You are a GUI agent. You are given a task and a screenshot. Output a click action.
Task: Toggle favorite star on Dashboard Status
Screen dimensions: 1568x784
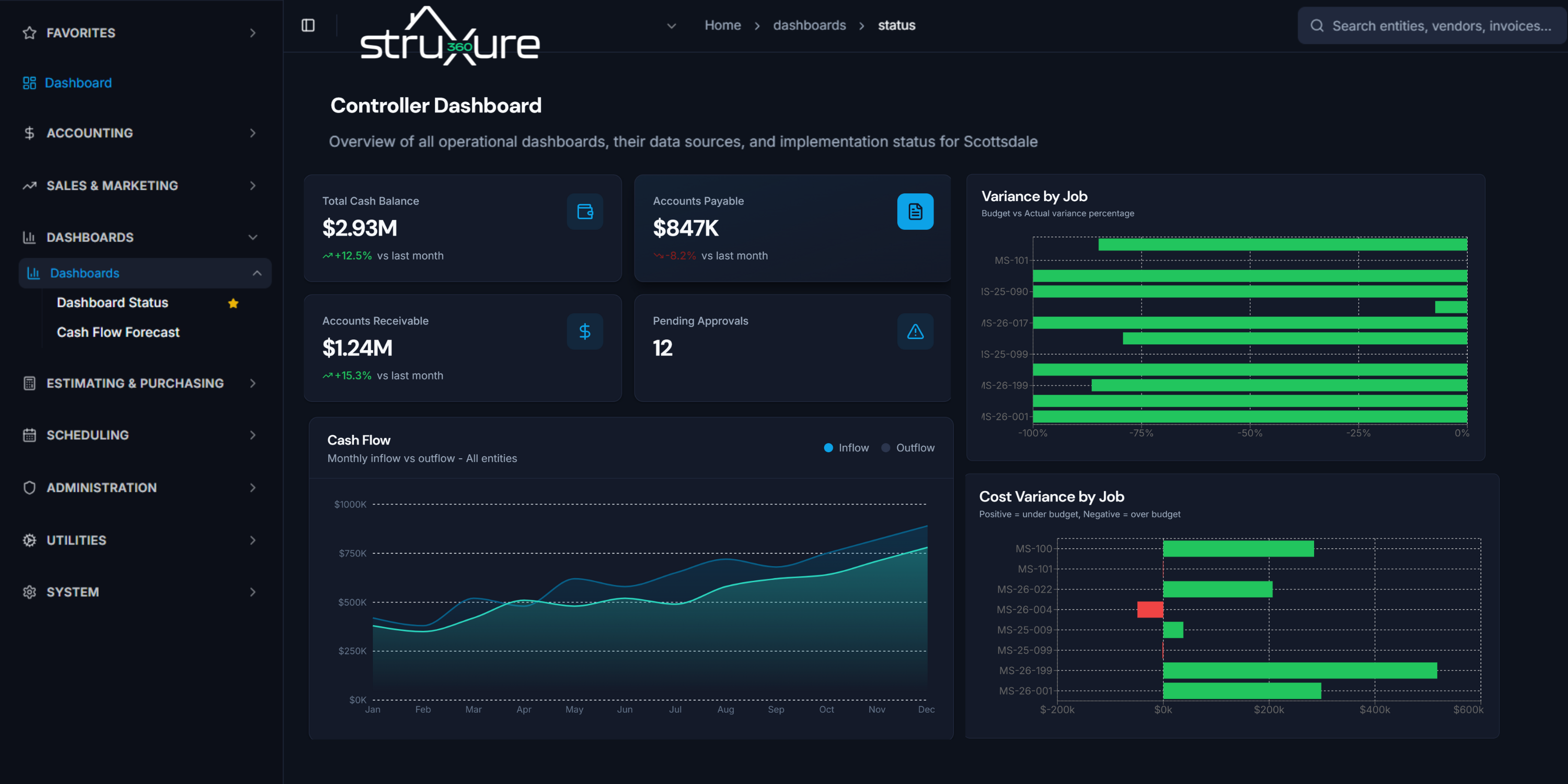pyautogui.click(x=233, y=303)
